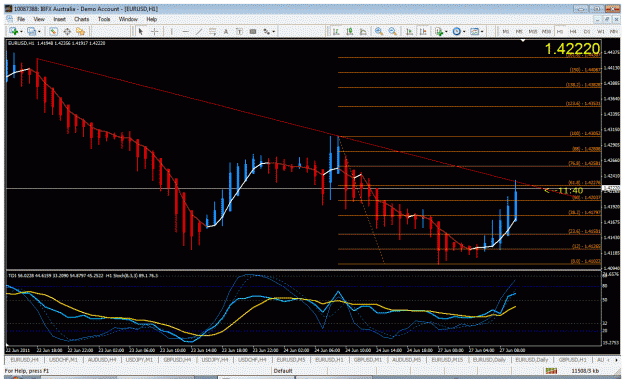The width and height of the screenshot is (625, 379).
Task: Switch to the M5 timeframe
Action: 519,31
